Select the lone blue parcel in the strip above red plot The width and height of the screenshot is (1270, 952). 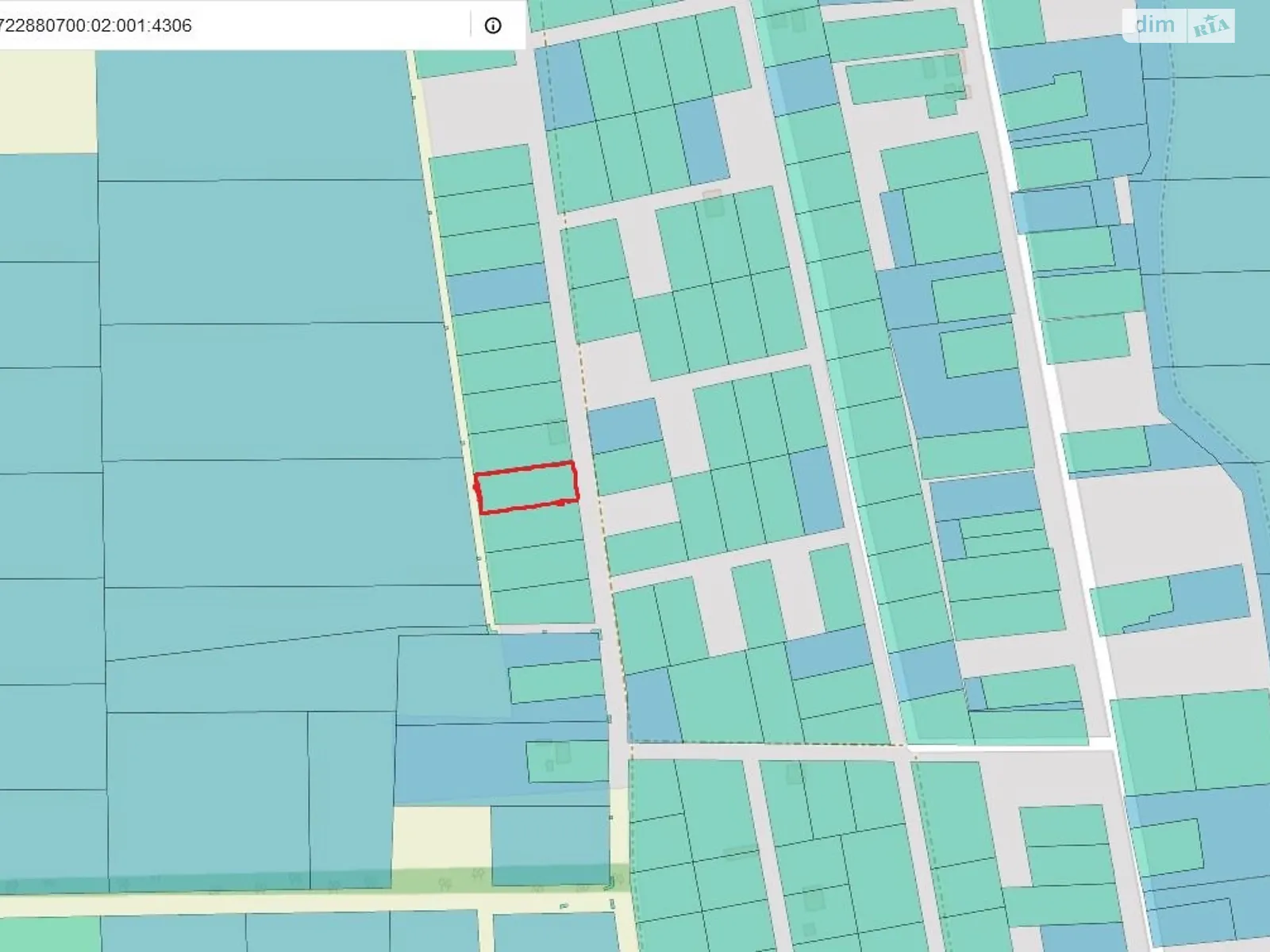pos(498,289)
